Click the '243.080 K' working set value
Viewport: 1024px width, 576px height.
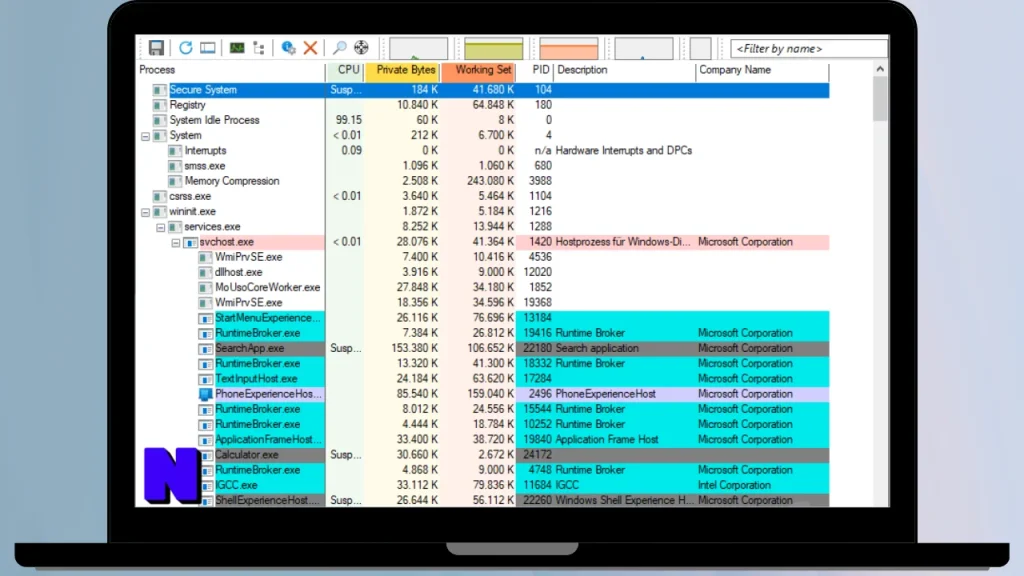[x=490, y=181]
